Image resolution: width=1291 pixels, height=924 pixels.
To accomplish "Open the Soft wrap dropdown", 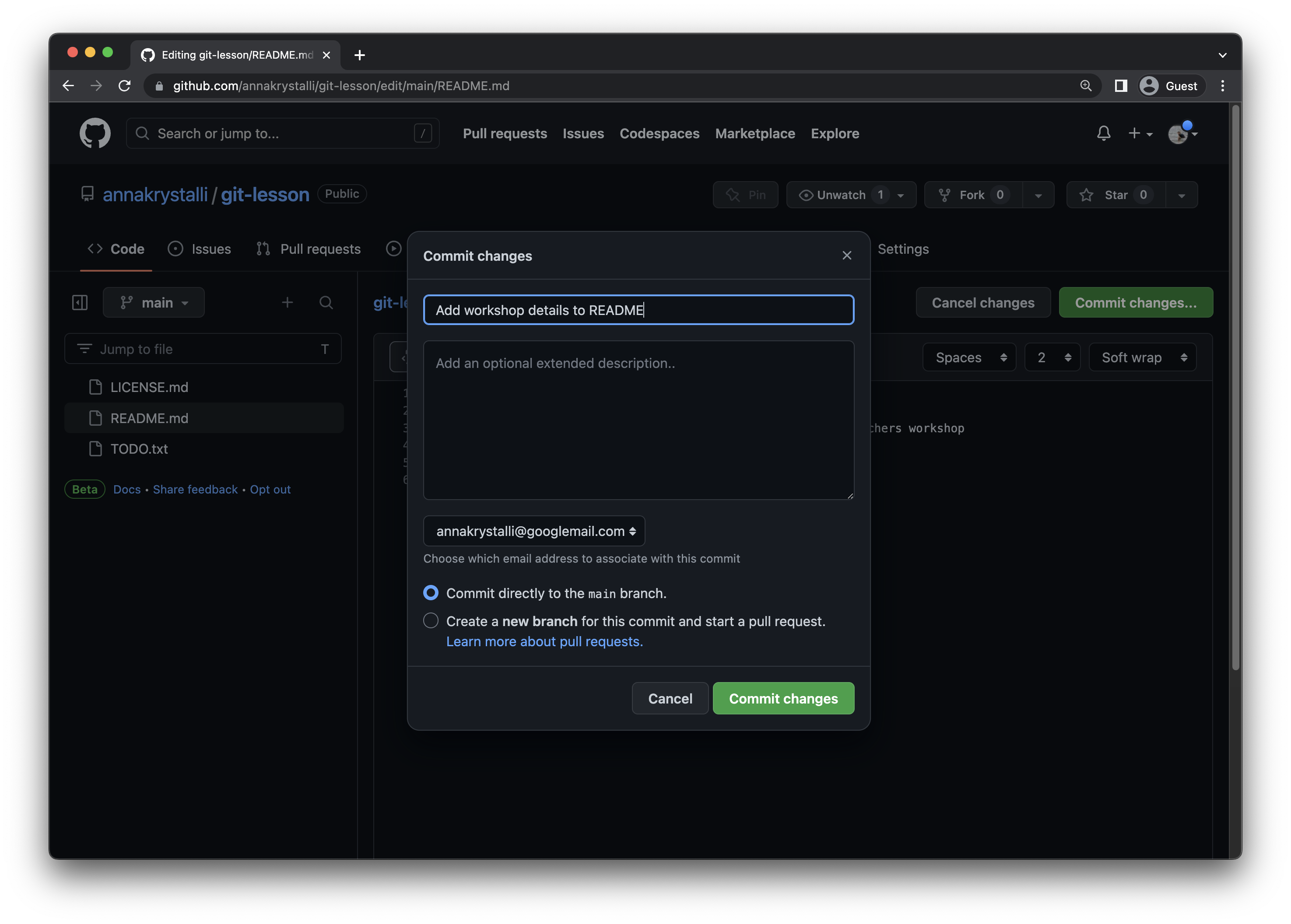I will 1142,357.
